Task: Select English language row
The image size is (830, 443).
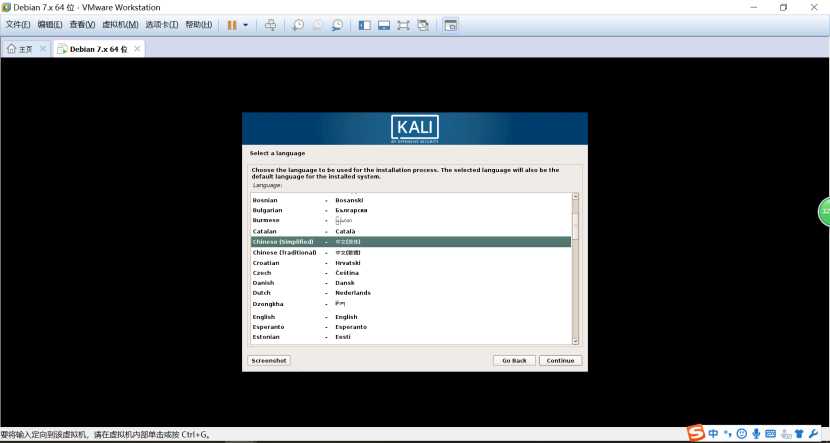Action: (x=411, y=317)
